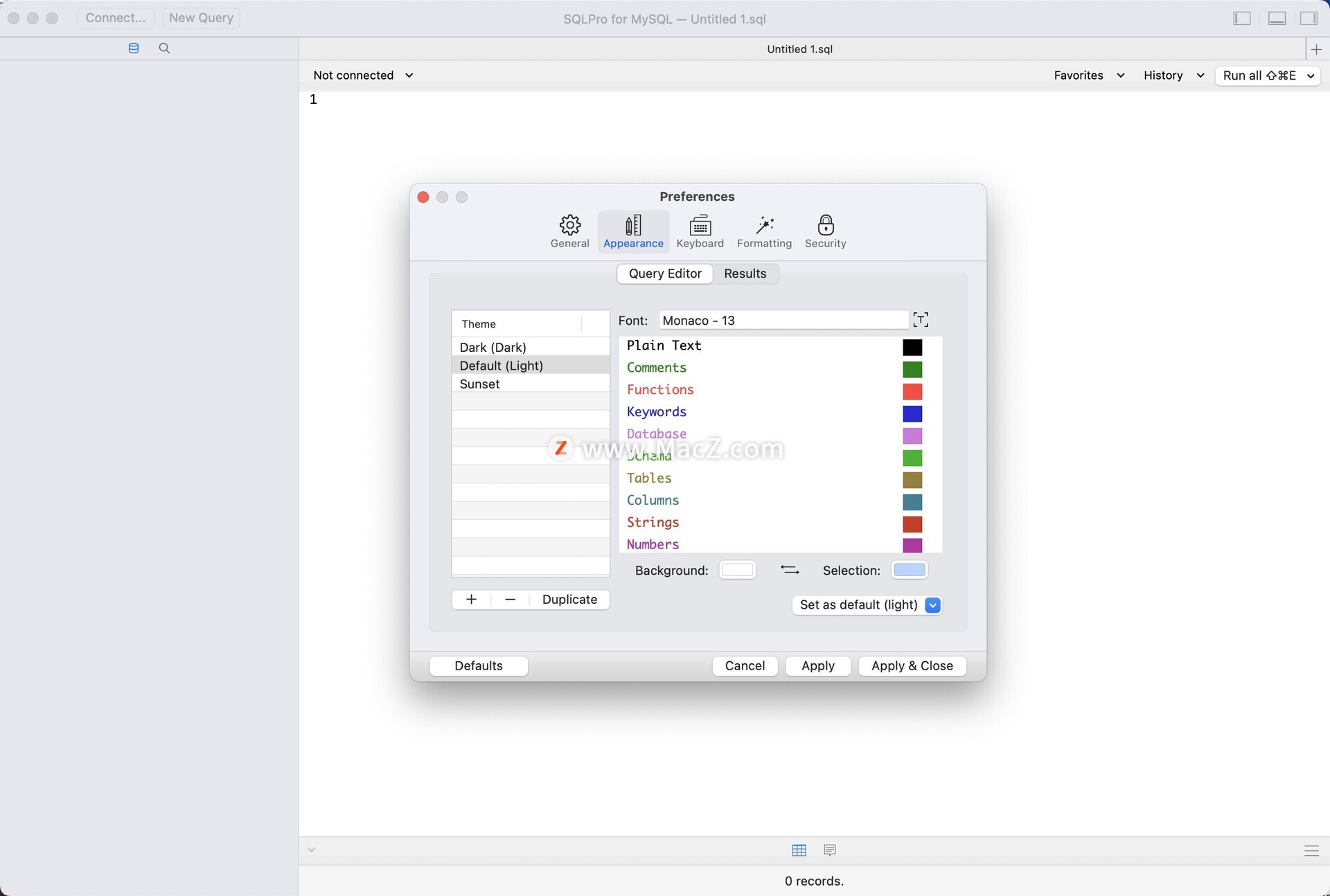
Task: Click Apply & Close button
Action: [x=912, y=665]
